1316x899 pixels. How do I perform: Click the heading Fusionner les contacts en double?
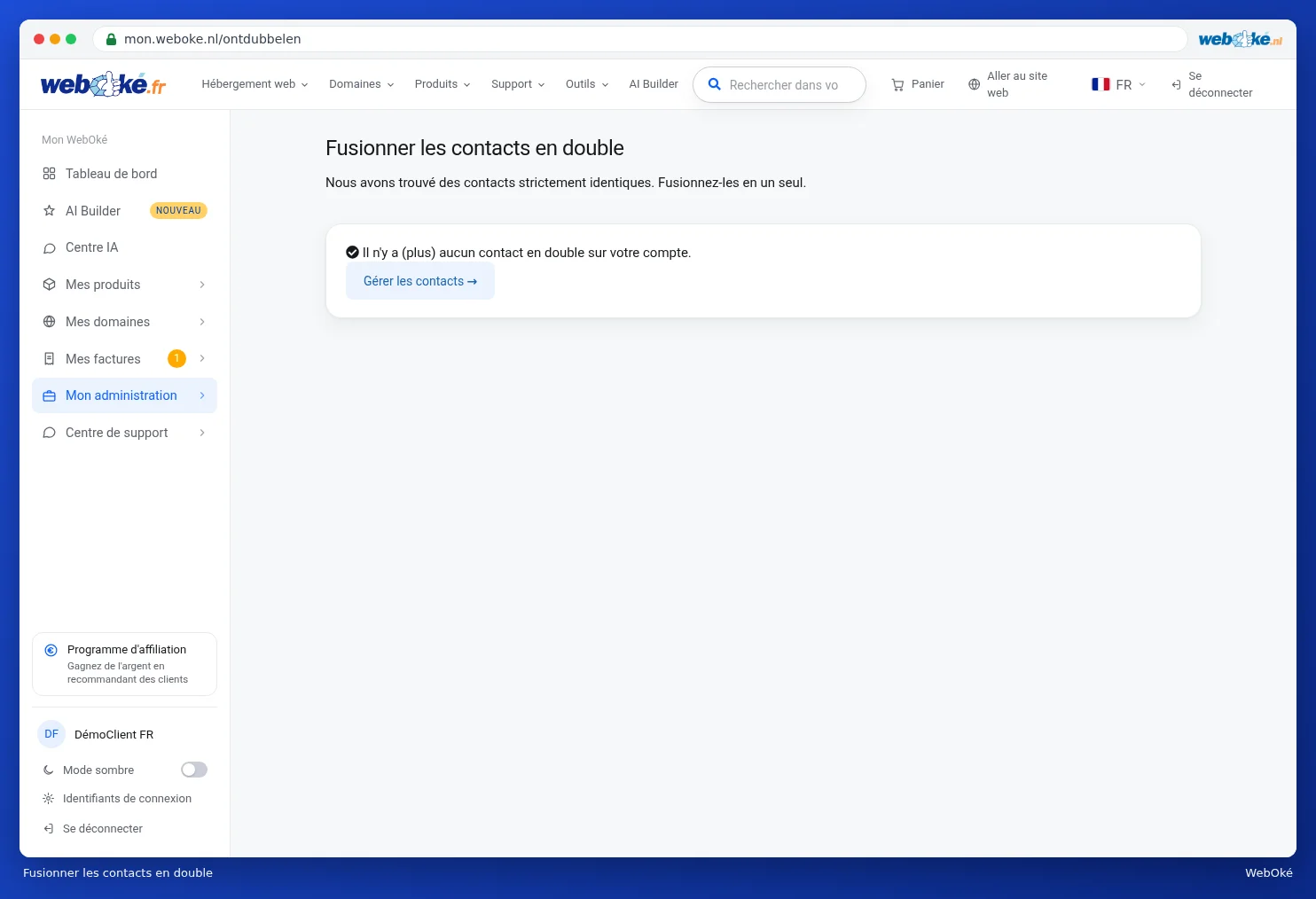474,148
